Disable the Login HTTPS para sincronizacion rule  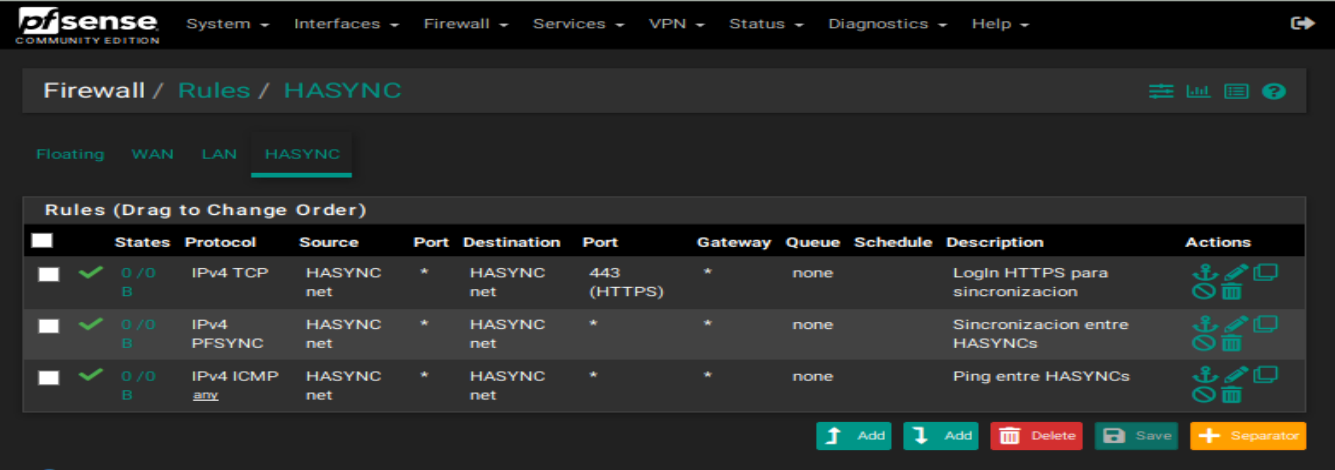click(1204, 291)
